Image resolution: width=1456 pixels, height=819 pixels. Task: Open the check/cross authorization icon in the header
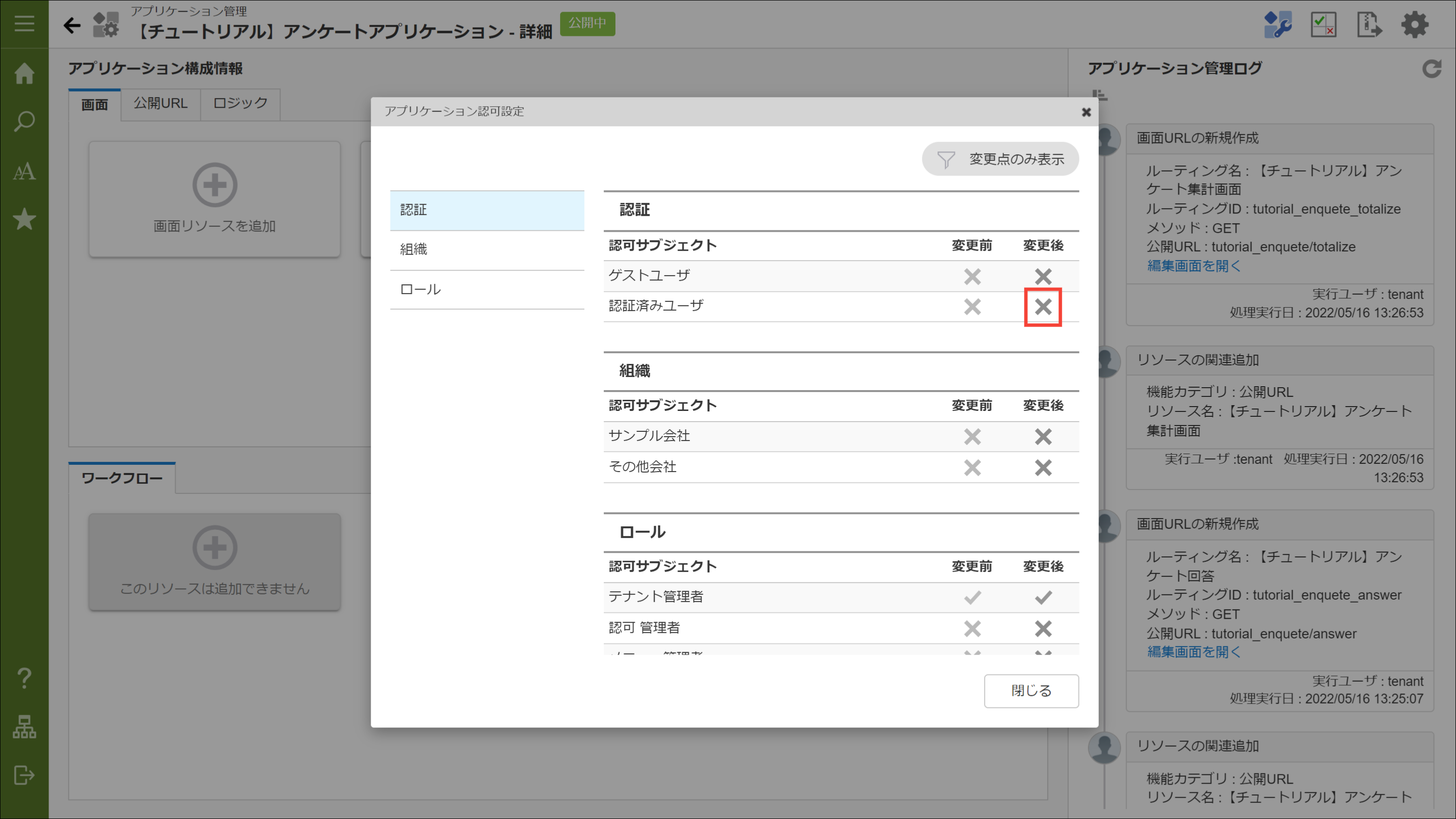[x=1323, y=25]
